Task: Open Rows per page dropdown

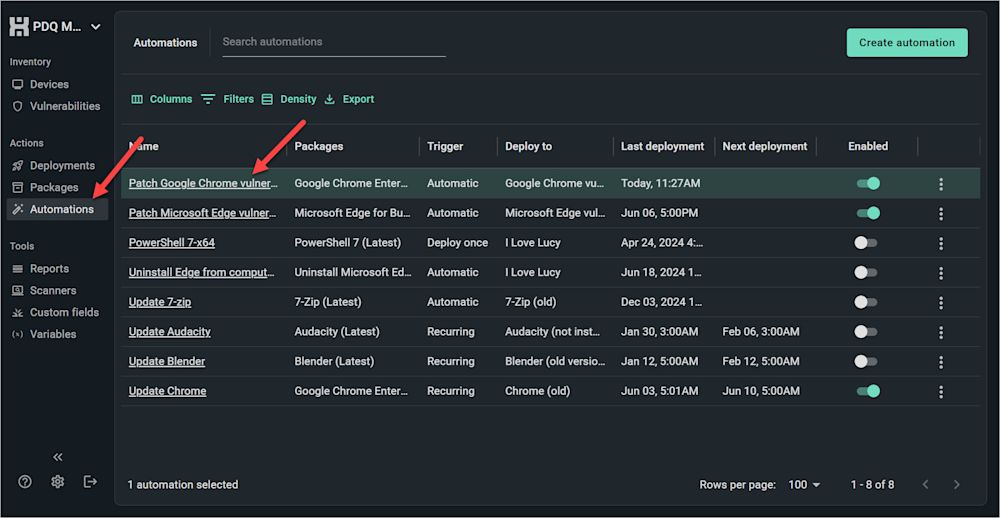Action: pyautogui.click(x=804, y=485)
